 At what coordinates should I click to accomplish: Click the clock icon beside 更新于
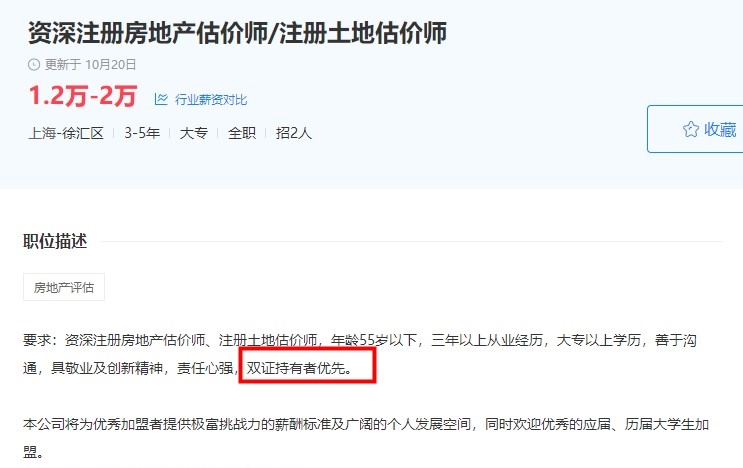coord(34,64)
